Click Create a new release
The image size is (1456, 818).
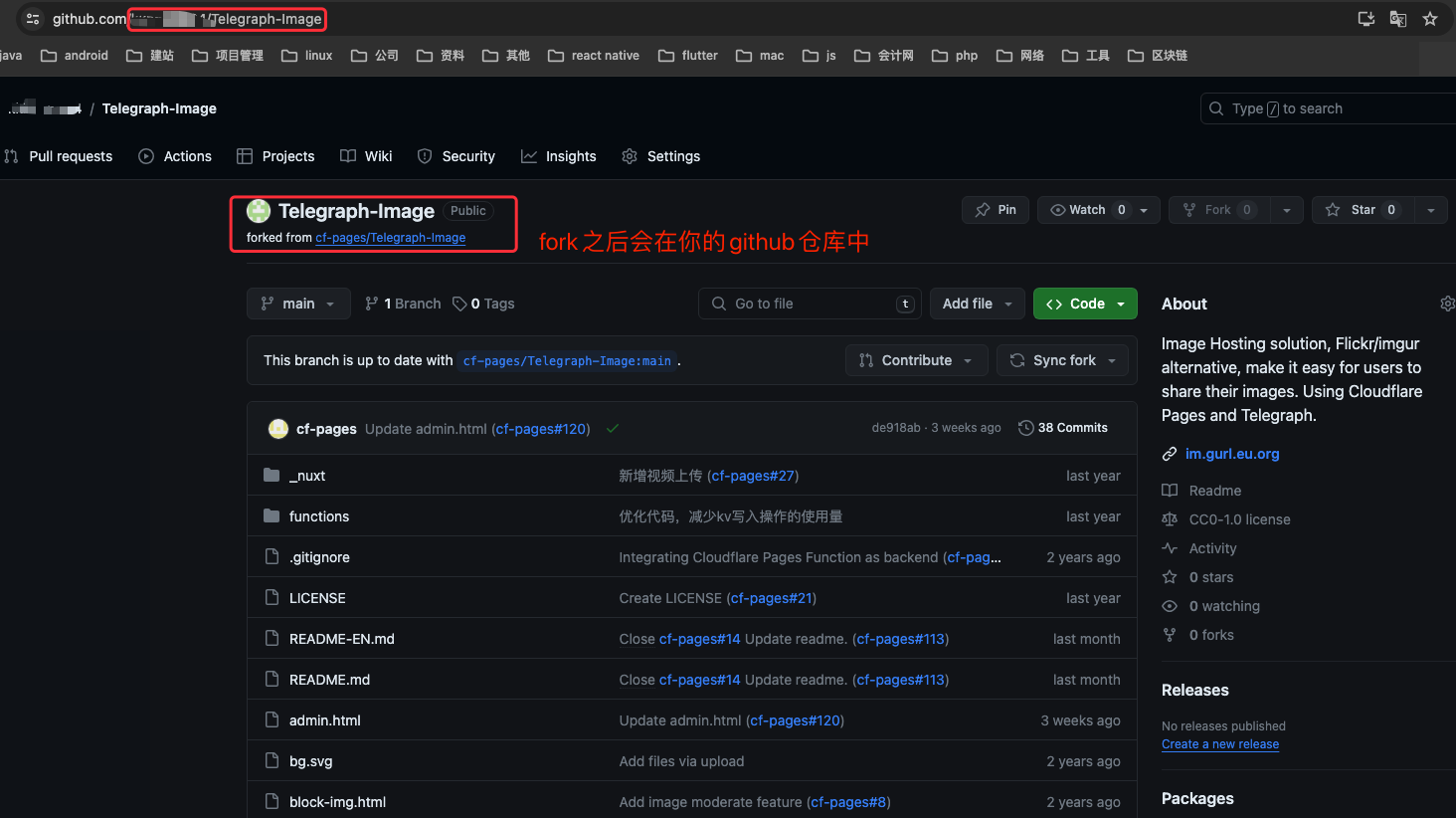coord(1220,744)
